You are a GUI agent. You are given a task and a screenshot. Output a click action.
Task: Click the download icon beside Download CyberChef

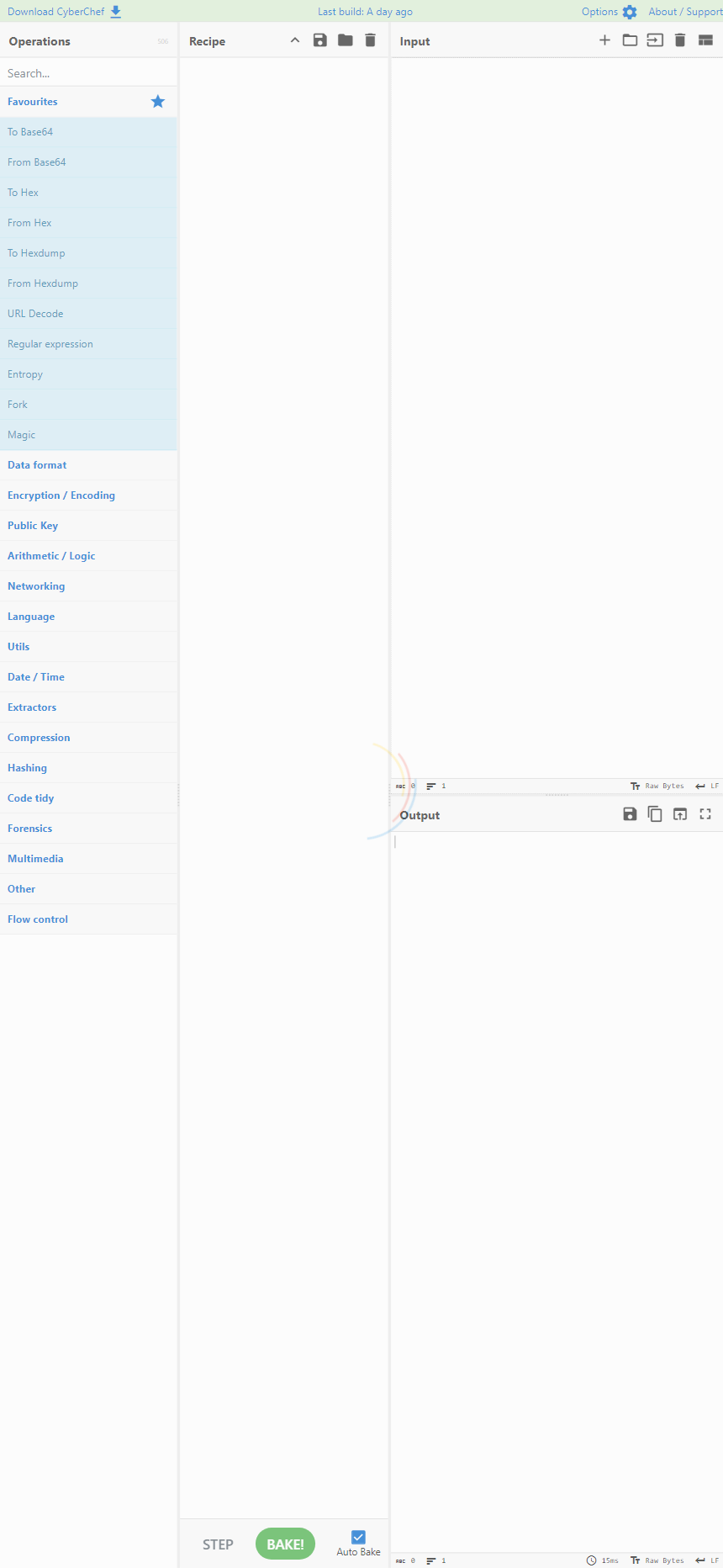click(x=116, y=12)
